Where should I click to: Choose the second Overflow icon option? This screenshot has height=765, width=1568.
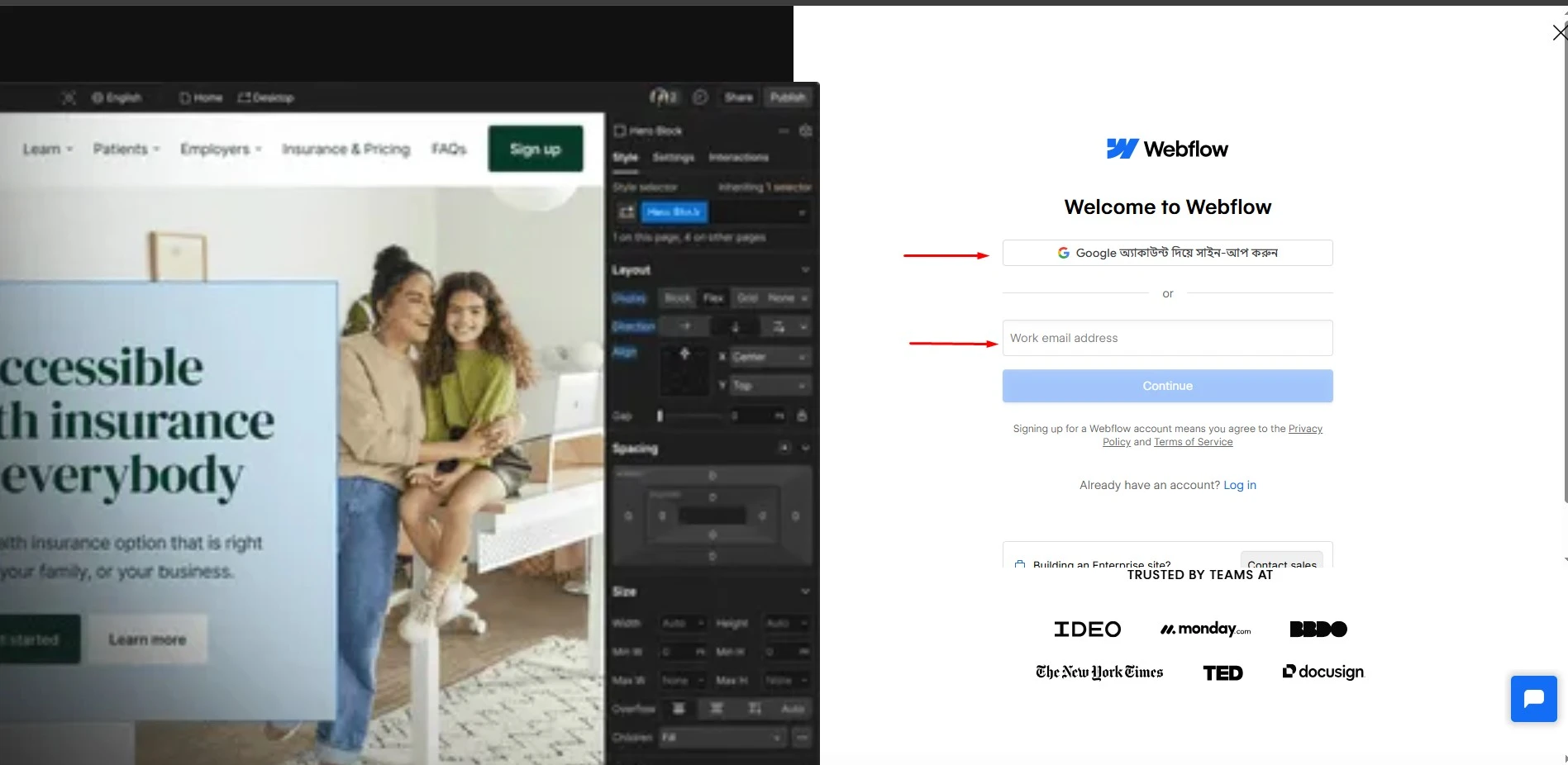717,708
